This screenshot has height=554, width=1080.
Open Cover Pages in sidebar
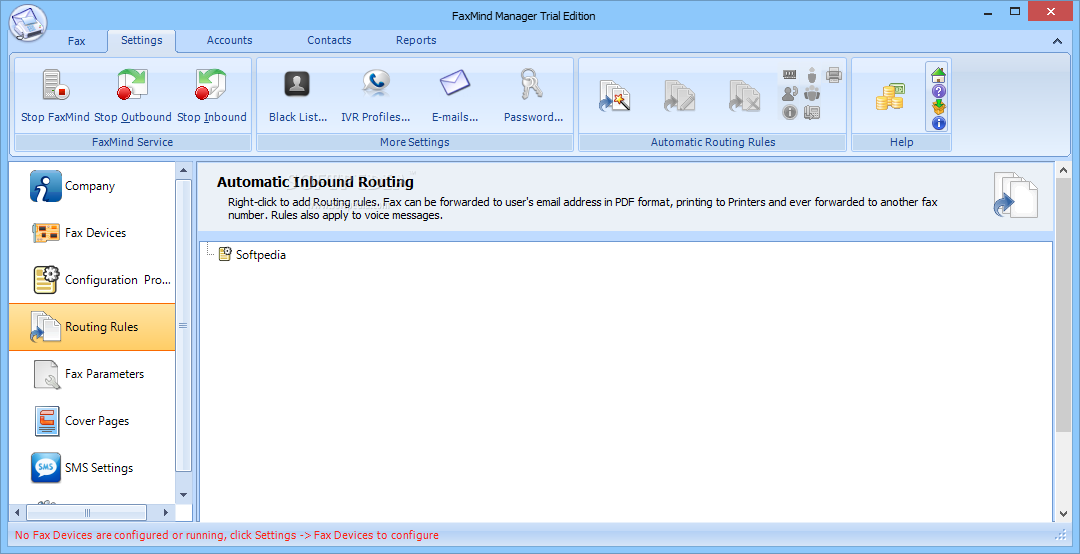92,420
